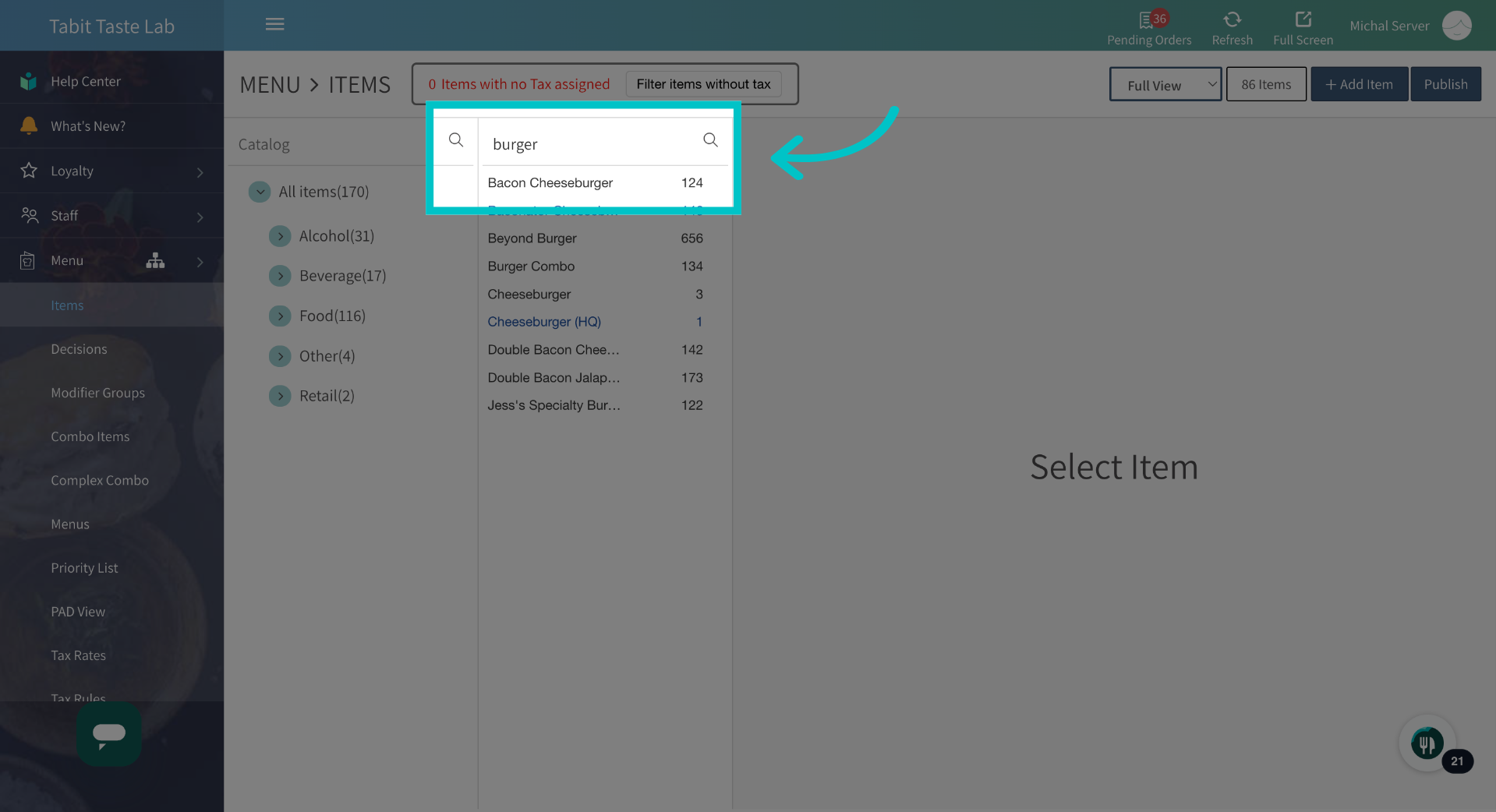Open the hamburger navigation menu
Viewport: 1496px width, 812px height.
(x=274, y=24)
